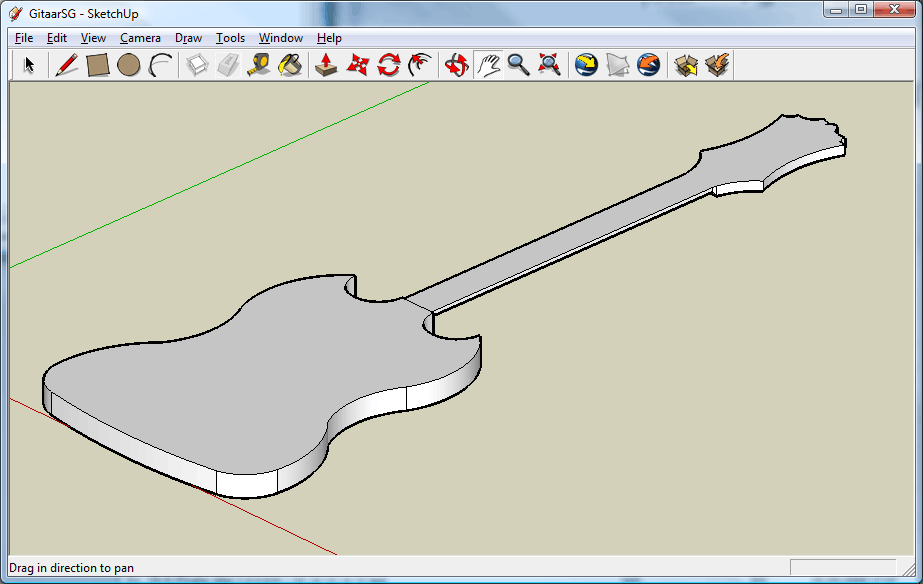Image resolution: width=923 pixels, height=584 pixels.
Task: Open the Get Models icon
Action: click(x=686, y=65)
